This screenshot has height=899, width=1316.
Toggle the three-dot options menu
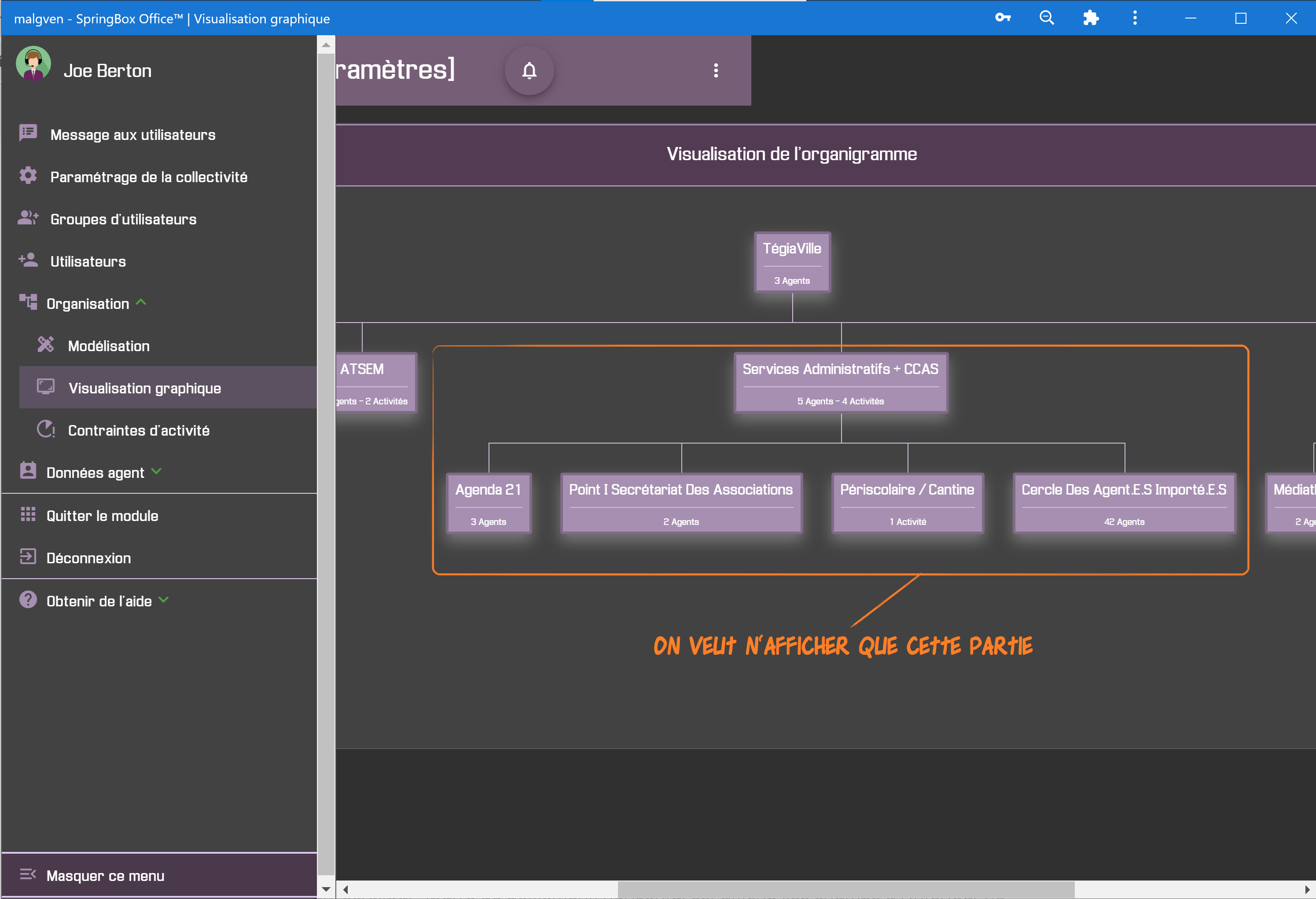click(x=716, y=70)
